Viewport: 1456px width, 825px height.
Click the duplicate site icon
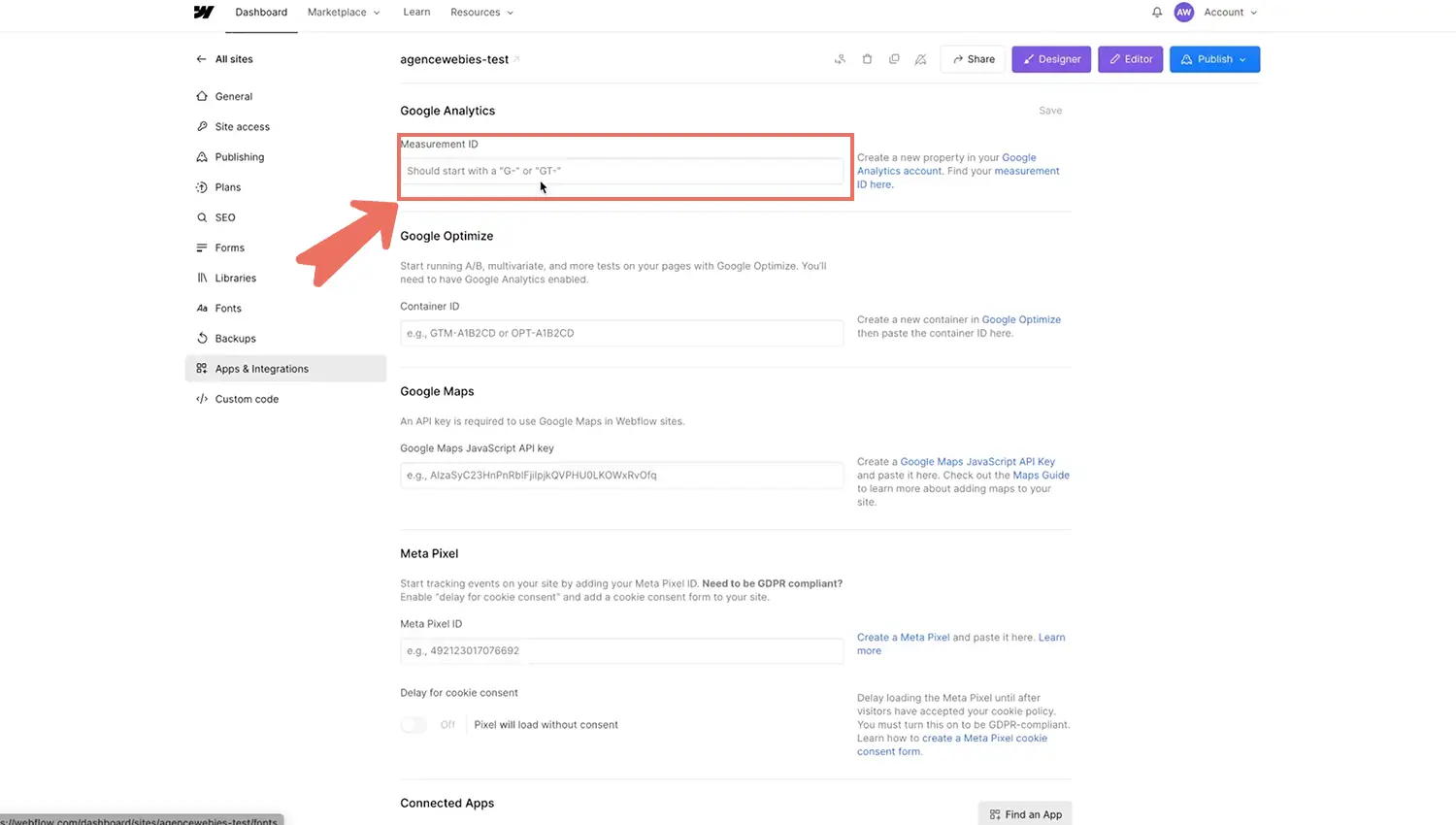(x=894, y=59)
